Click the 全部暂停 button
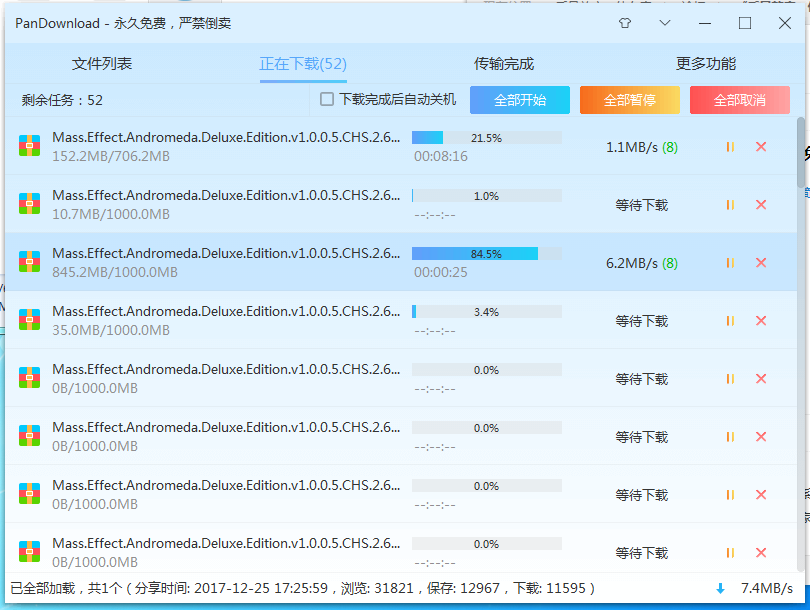The image size is (810, 610). pyautogui.click(x=630, y=100)
